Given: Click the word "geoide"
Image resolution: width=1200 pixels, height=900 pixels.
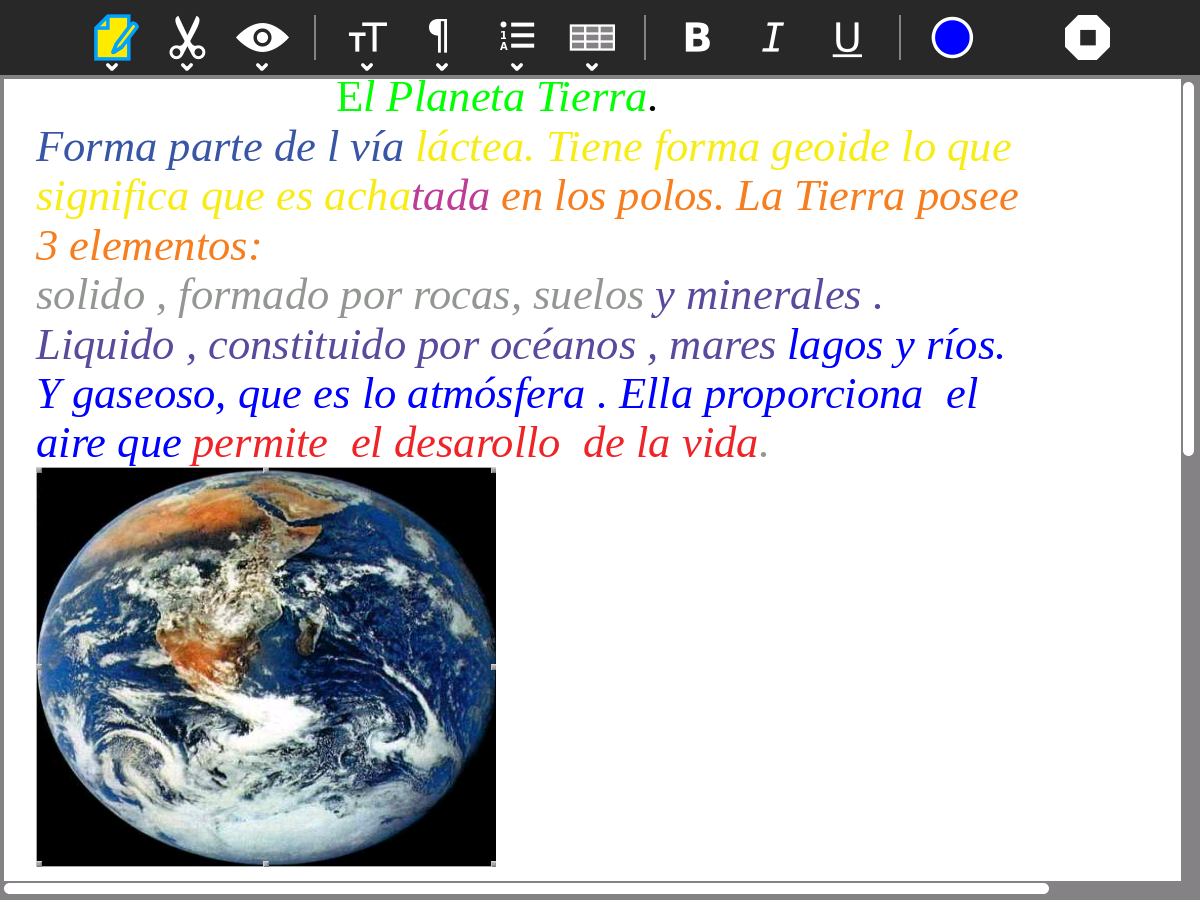Looking at the screenshot, I should [829, 148].
